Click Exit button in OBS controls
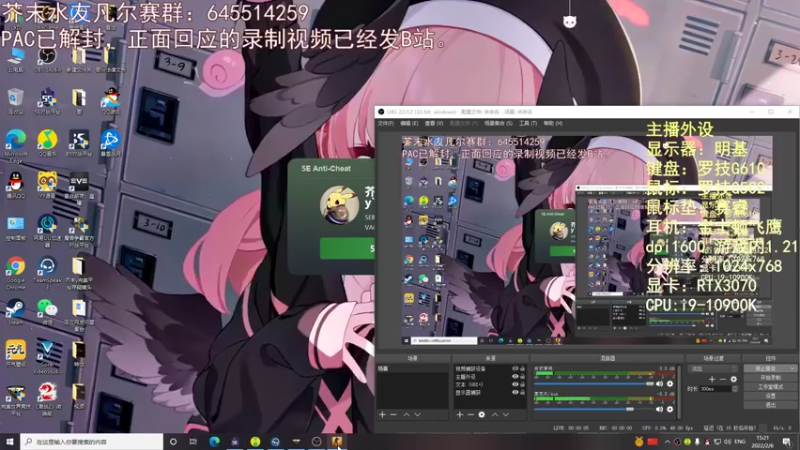The height and width of the screenshot is (450, 800). click(770, 405)
